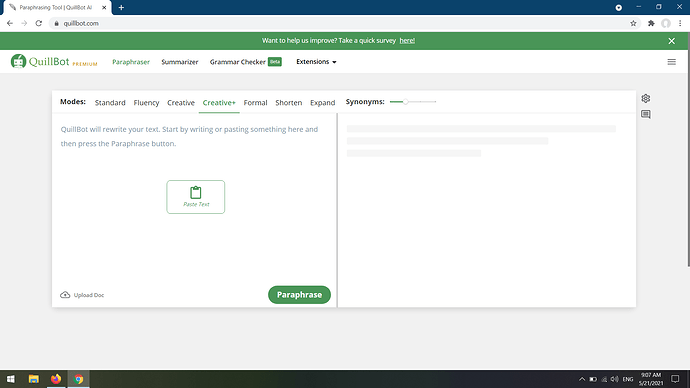Switch to the Creative mode
Viewport: 690px width, 388px height.
point(181,102)
